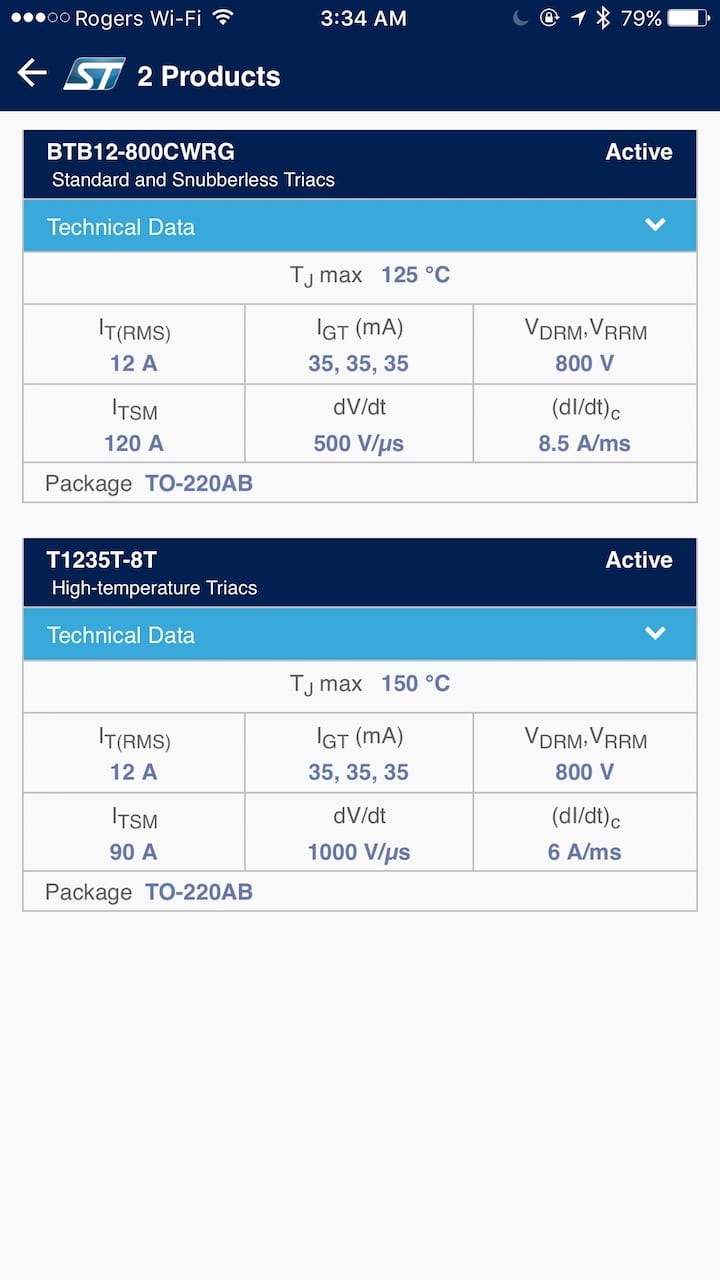This screenshot has width=720, height=1280.
Task: Tap the battery icon in status bar
Action: click(687, 18)
